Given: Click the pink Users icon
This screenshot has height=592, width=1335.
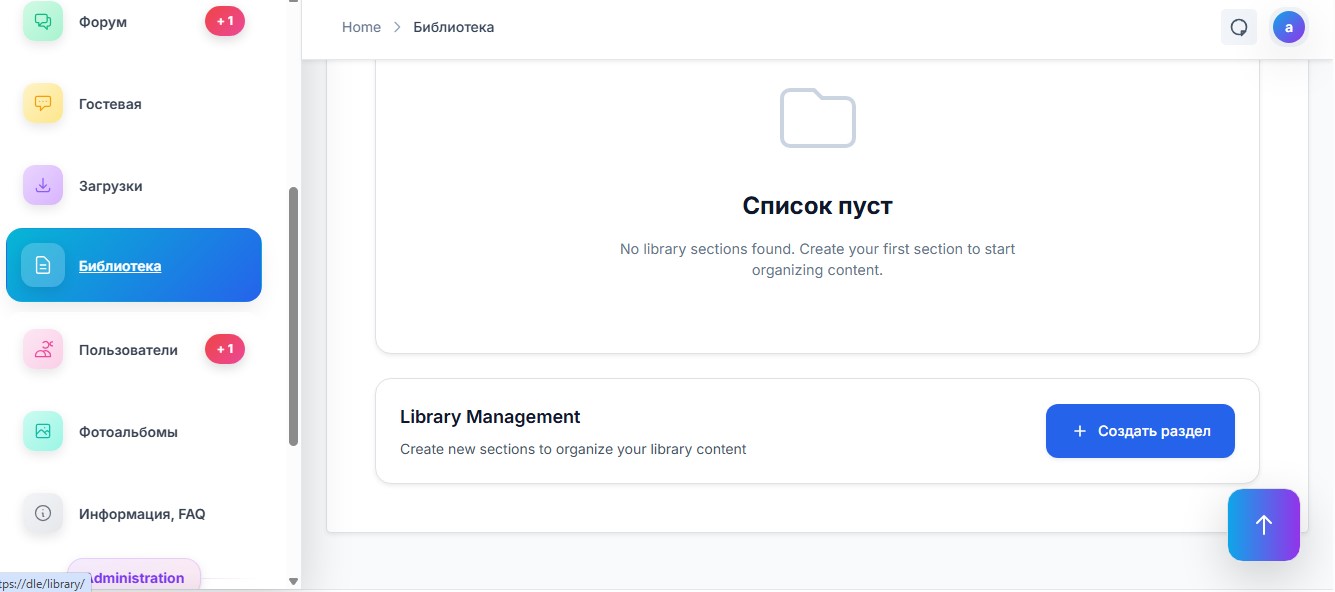Looking at the screenshot, I should point(43,349).
